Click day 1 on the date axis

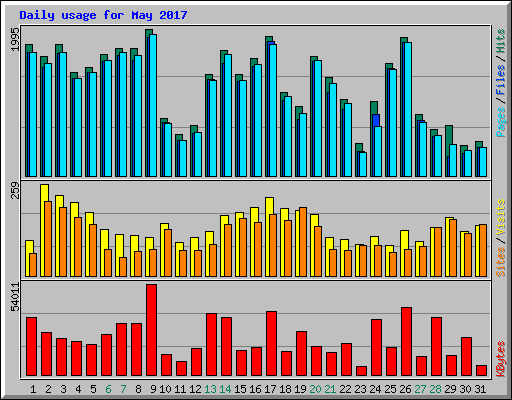click(33, 389)
